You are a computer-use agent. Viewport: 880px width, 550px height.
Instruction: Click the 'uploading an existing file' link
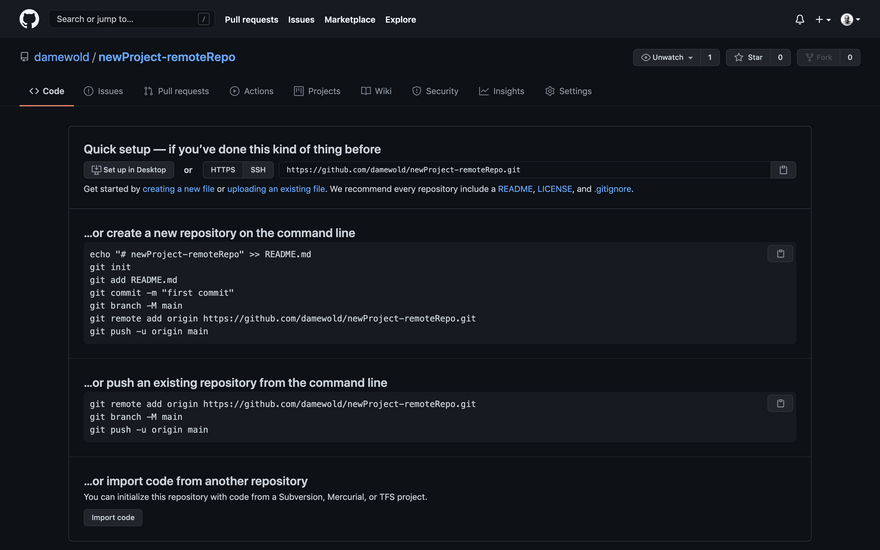click(x=276, y=189)
